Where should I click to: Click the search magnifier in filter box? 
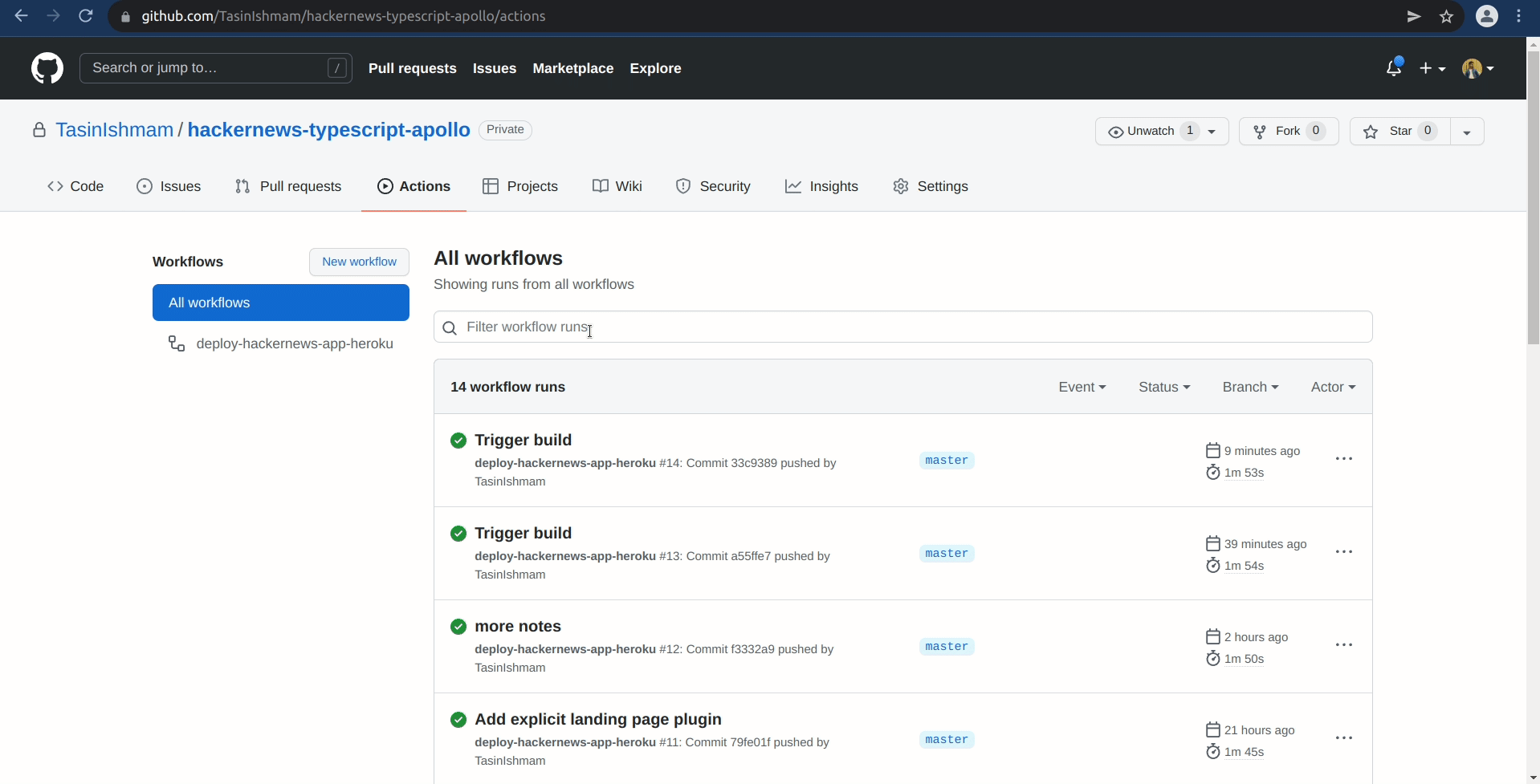pyautogui.click(x=450, y=327)
